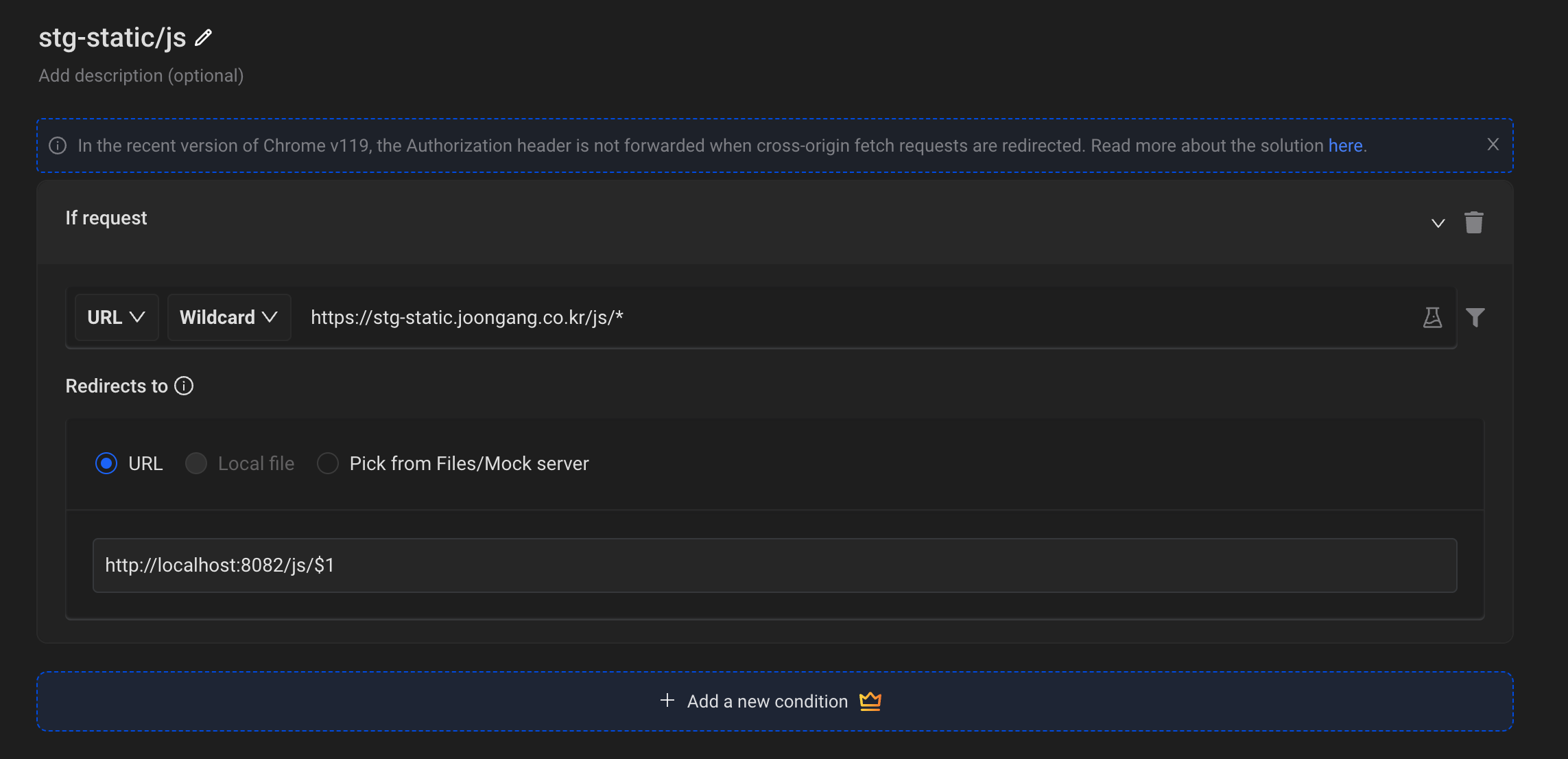Open the URL source type dropdown
The height and width of the screenshot is (759, 1568).
[x=116, y=317]
